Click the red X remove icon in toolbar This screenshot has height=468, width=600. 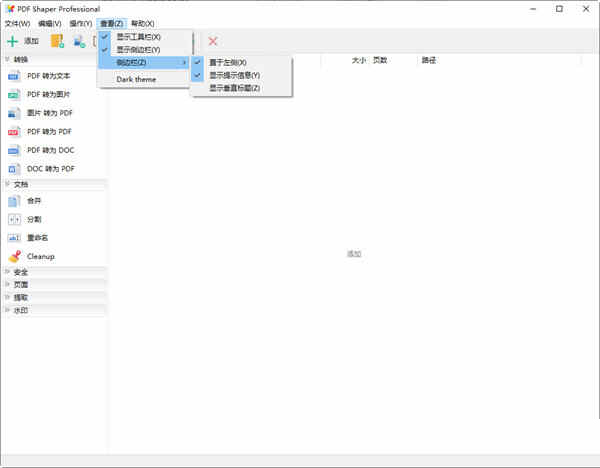pos(212,41)
